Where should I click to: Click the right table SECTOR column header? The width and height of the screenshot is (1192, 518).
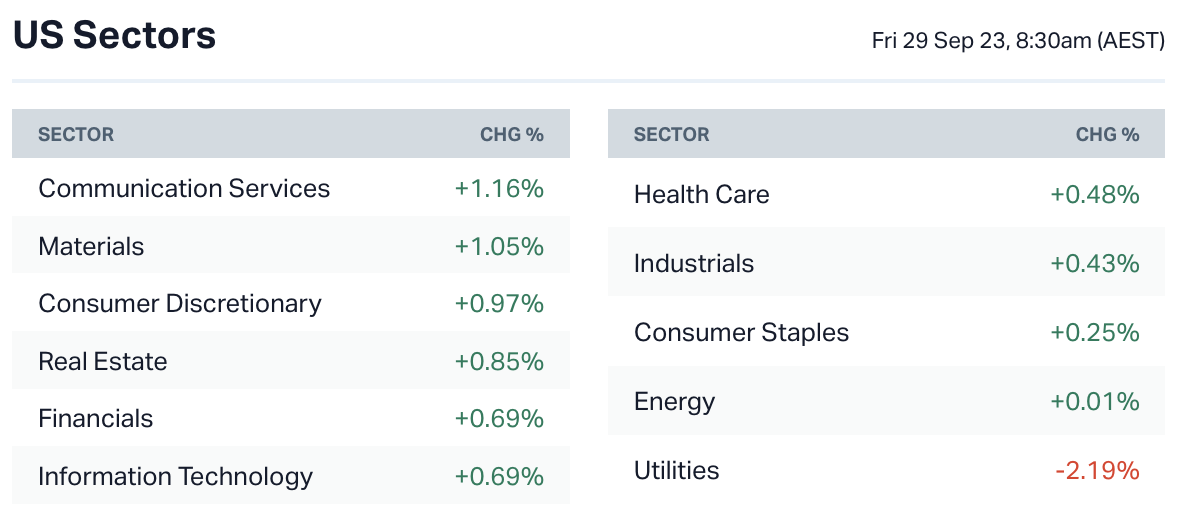click(672, 134)
